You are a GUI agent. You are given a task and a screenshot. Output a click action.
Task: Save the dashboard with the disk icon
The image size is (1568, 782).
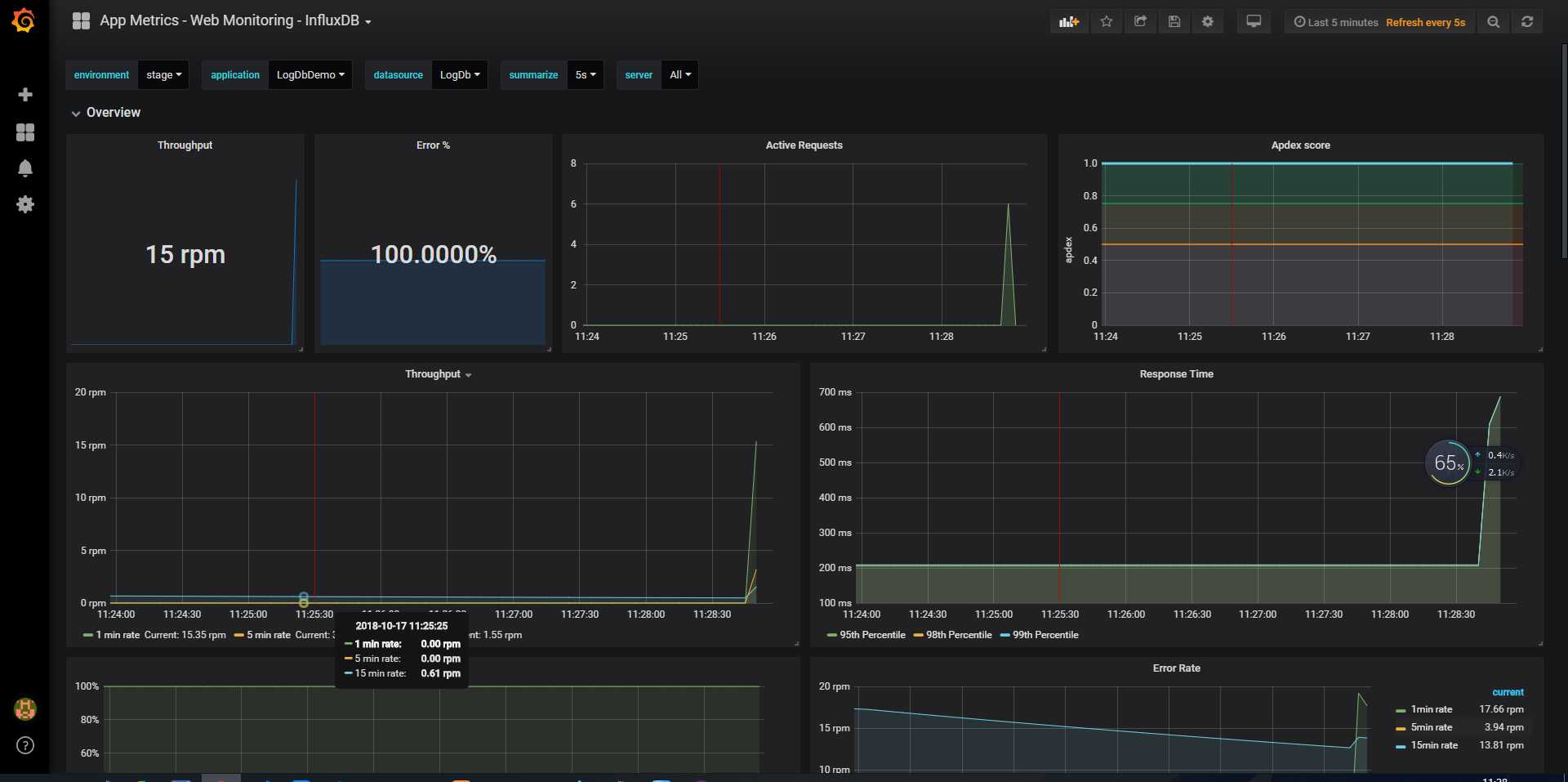click(x=1174, y=22)
